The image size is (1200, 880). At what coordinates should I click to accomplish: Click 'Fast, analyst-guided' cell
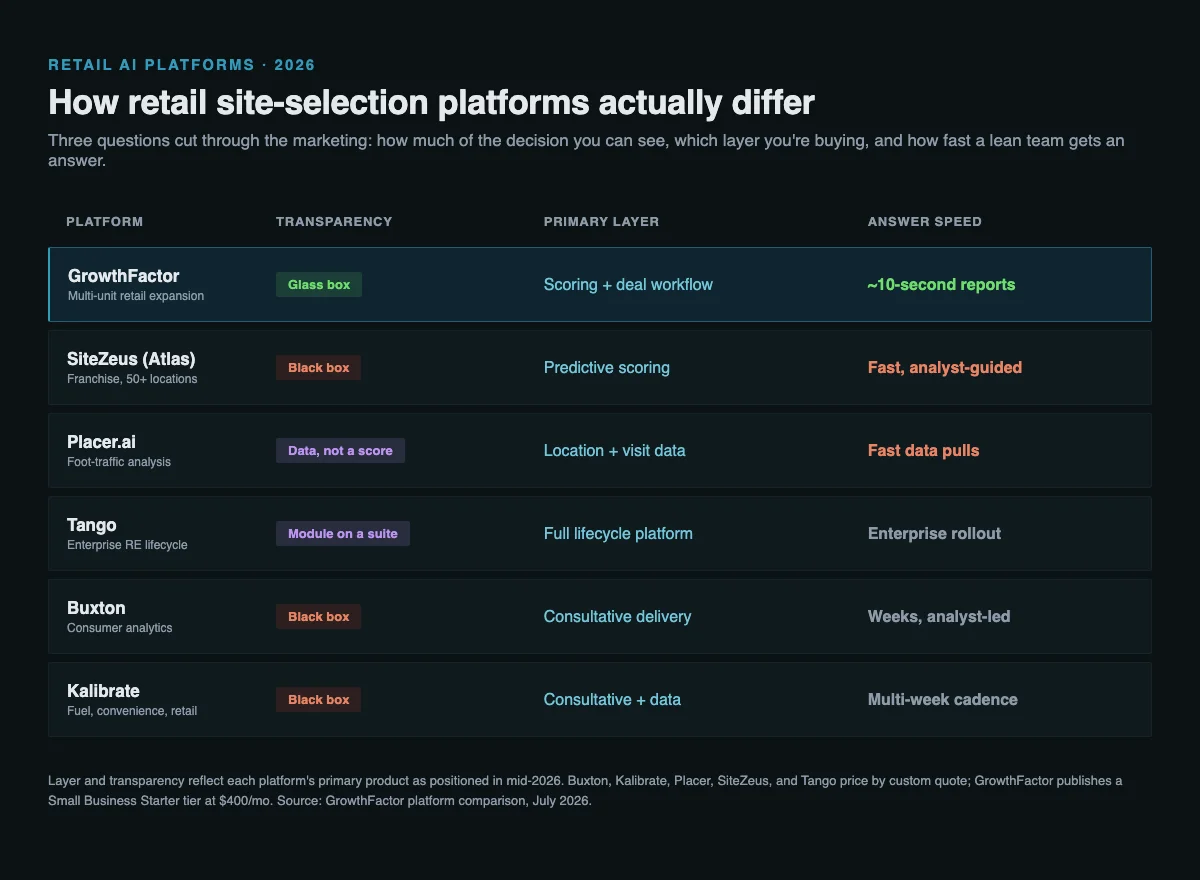[945, 368]
